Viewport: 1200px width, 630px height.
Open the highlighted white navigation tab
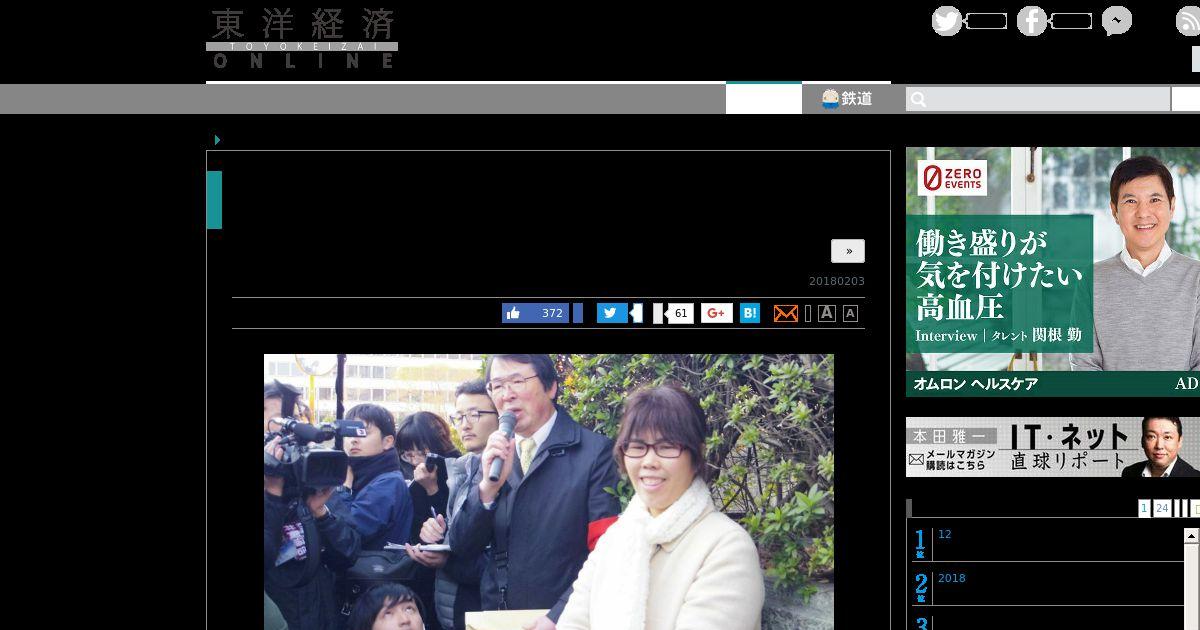click(764, 98)
